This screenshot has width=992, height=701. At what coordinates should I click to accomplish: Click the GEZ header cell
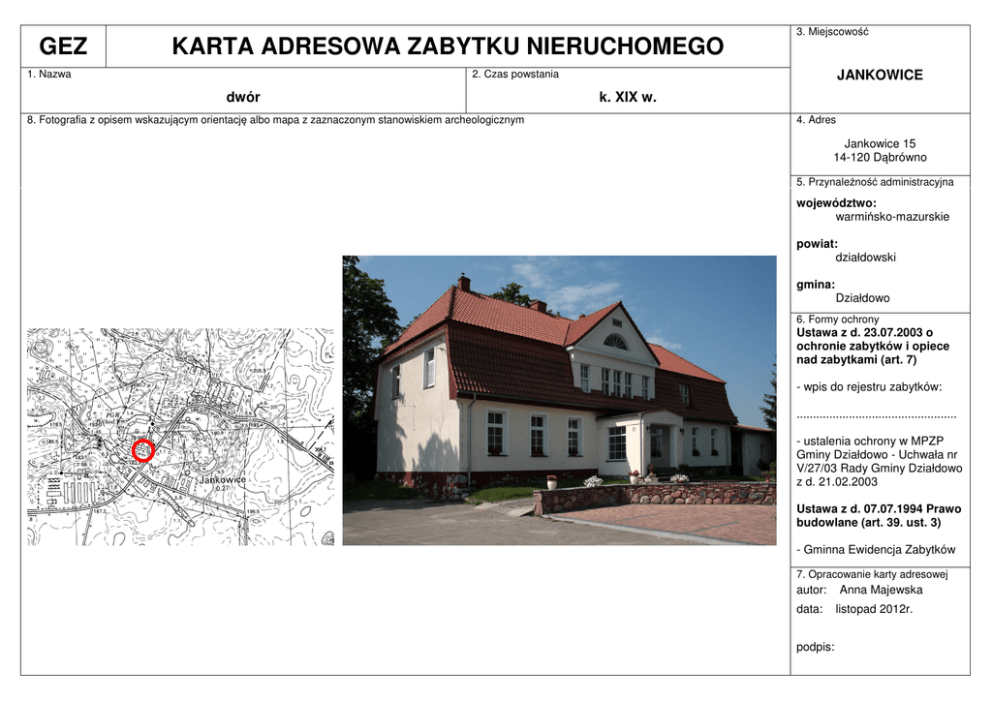(x=63, y=47)
